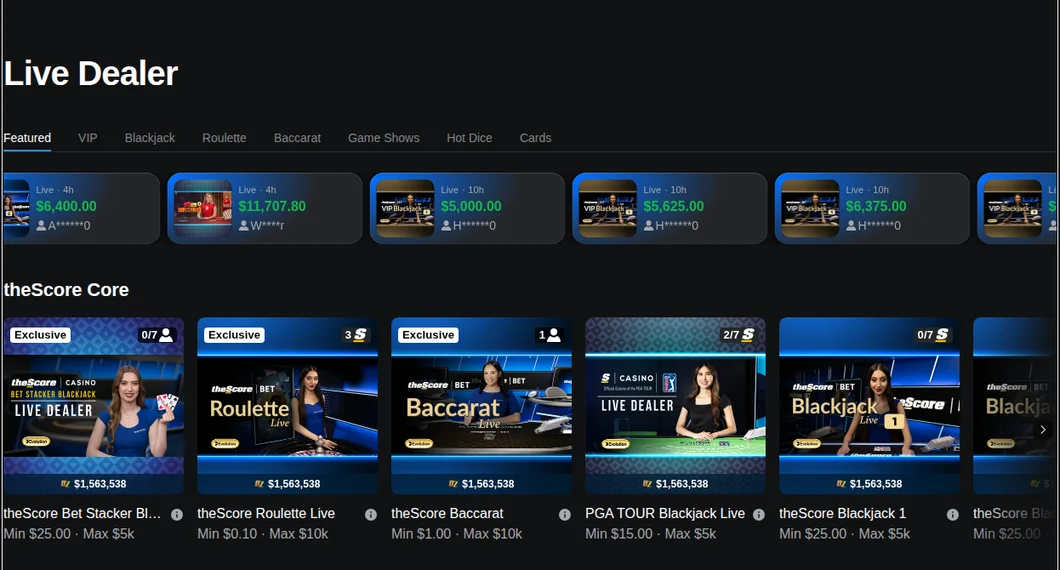Click the 0/7 seats indicator on Bet Stacker card
1060x570 pixels.
point(157,335)
